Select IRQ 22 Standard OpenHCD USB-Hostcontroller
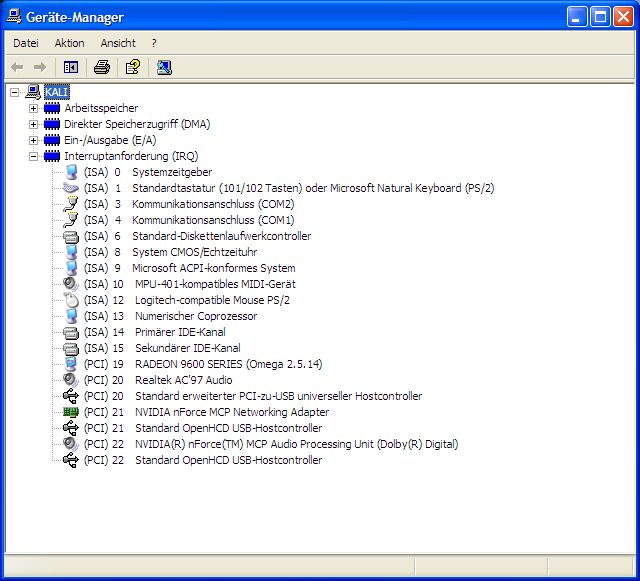Viewport: 640px width, 581px height. coord(203,460)
